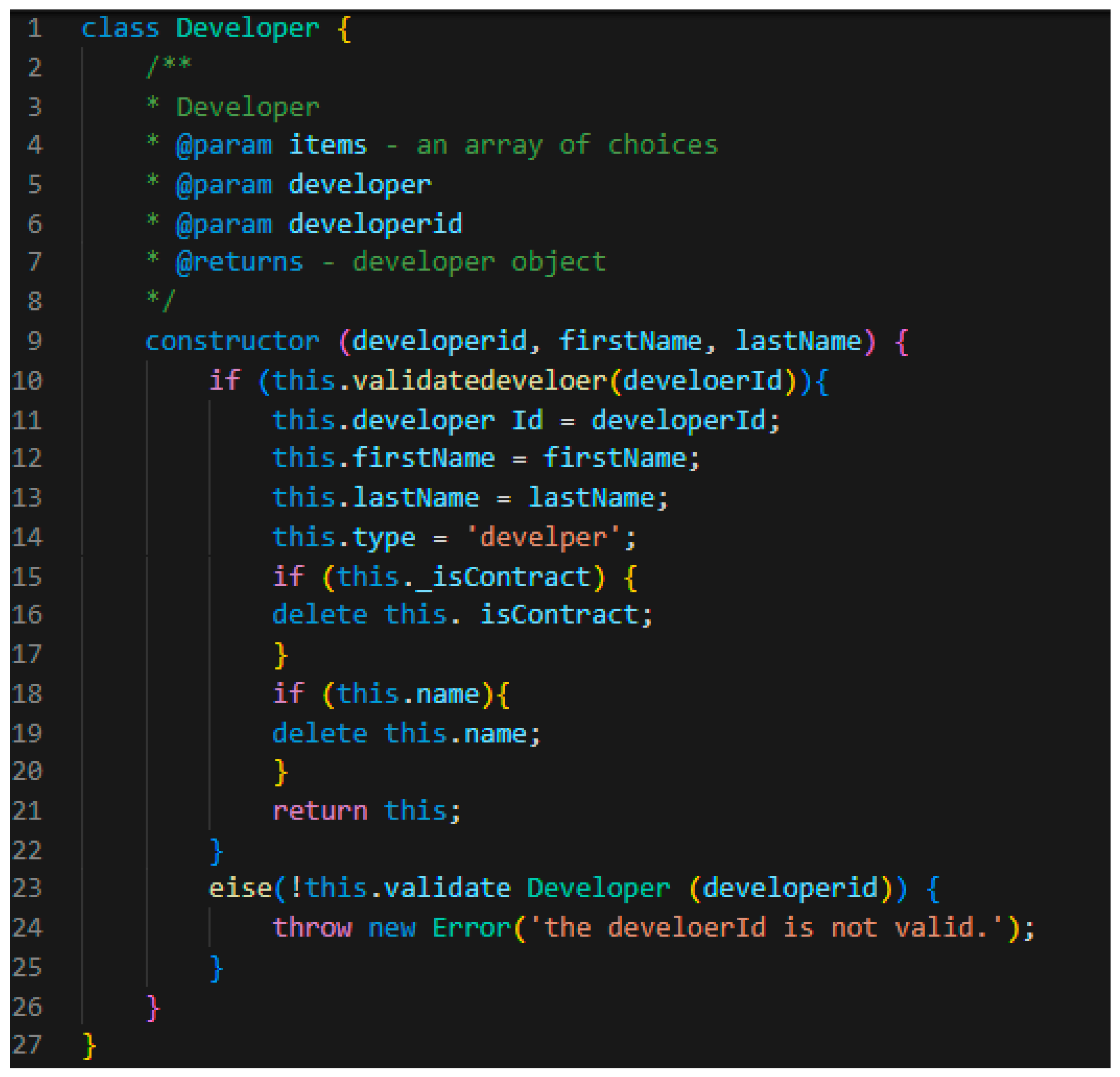Click the lastName constructor parameter
The width and height of the screenshot is (1120, 1077).
[798, 341]
